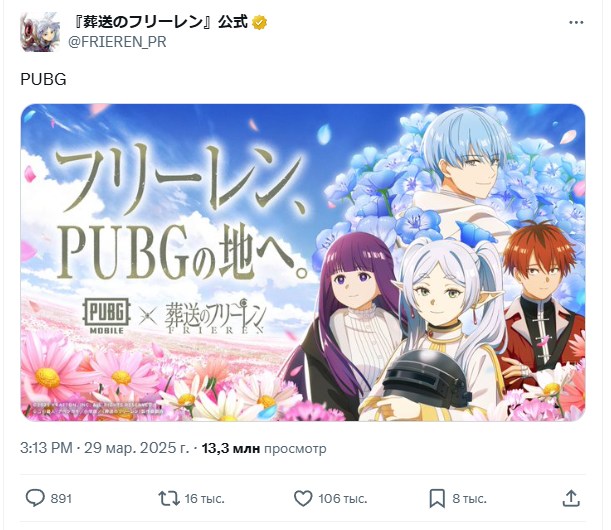611x530 pixels.
Task: Open the account's profile avatar
Action: [40, 32]
